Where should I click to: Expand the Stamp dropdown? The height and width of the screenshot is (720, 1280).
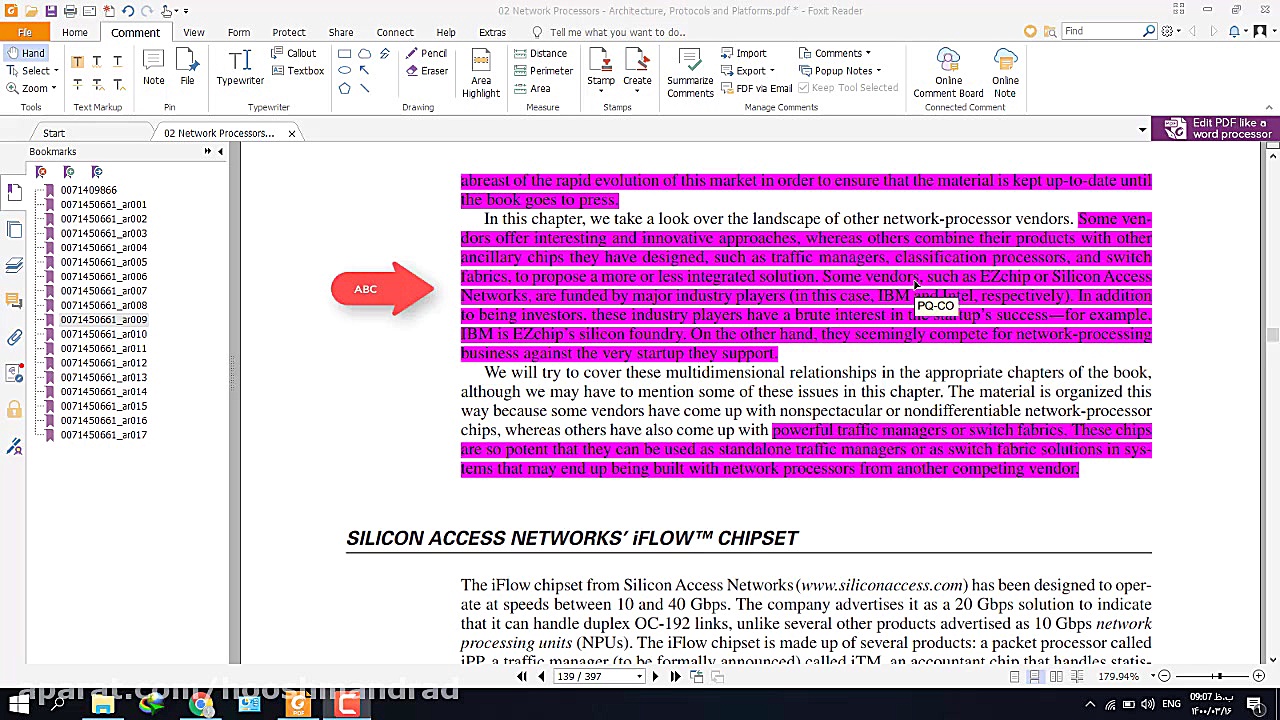(601, 91)
